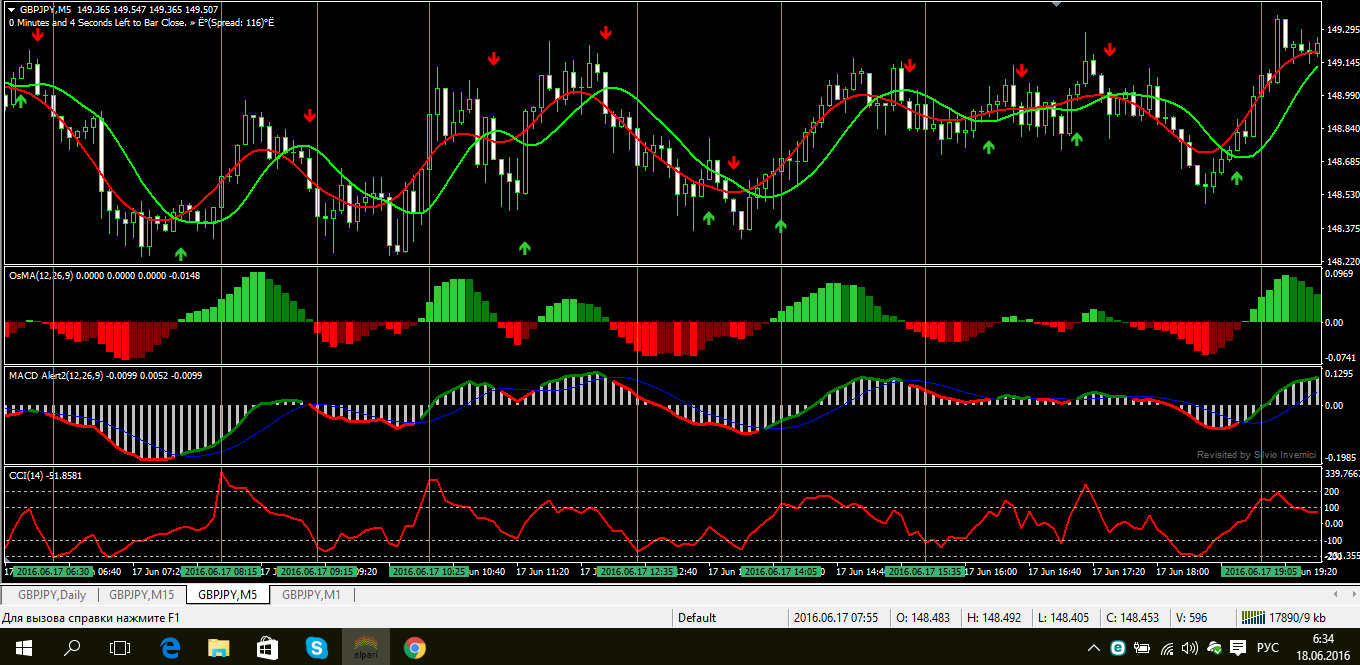
Task: Open File Explorer from the taskbar
Action: pos(219,648)
